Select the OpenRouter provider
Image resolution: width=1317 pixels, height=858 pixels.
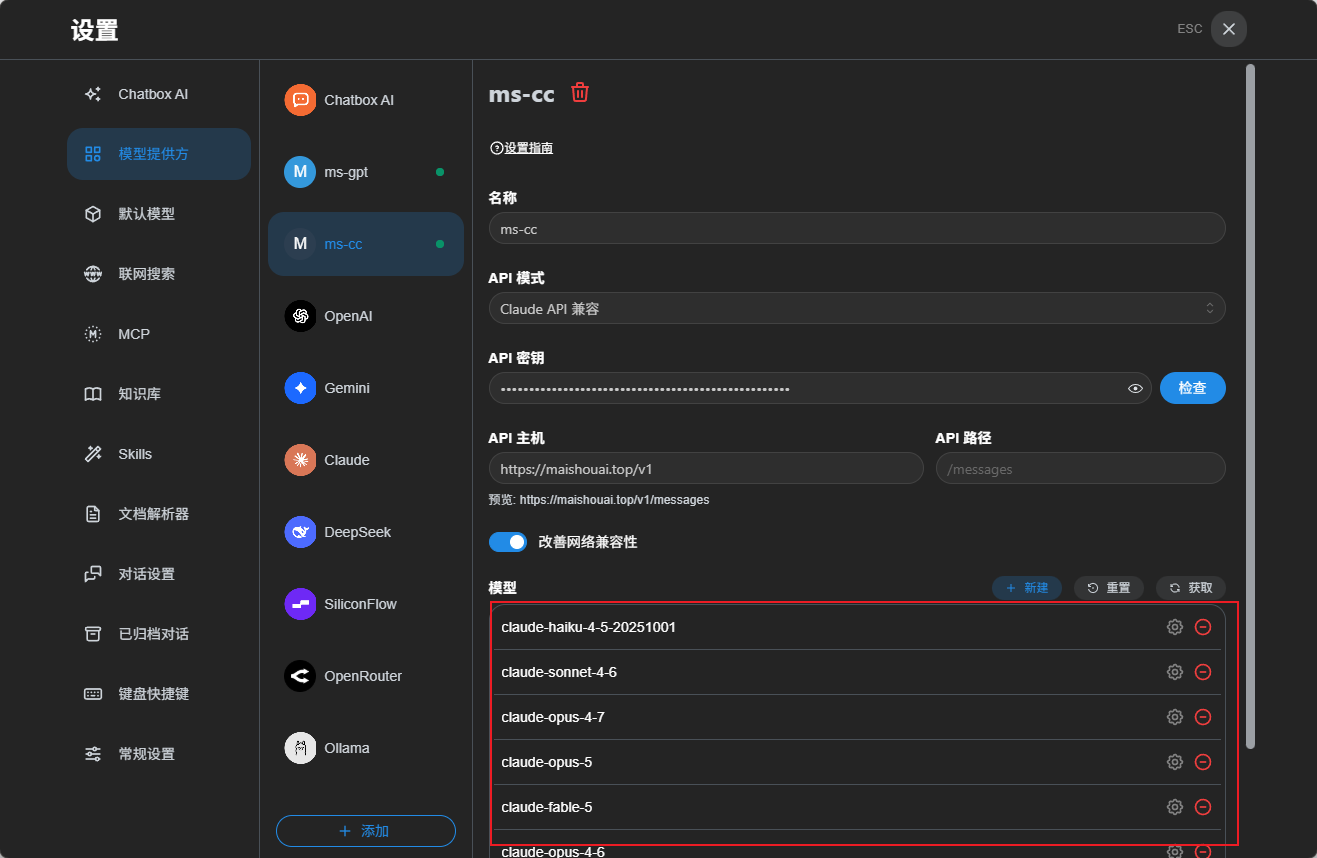tap(366, 676)
